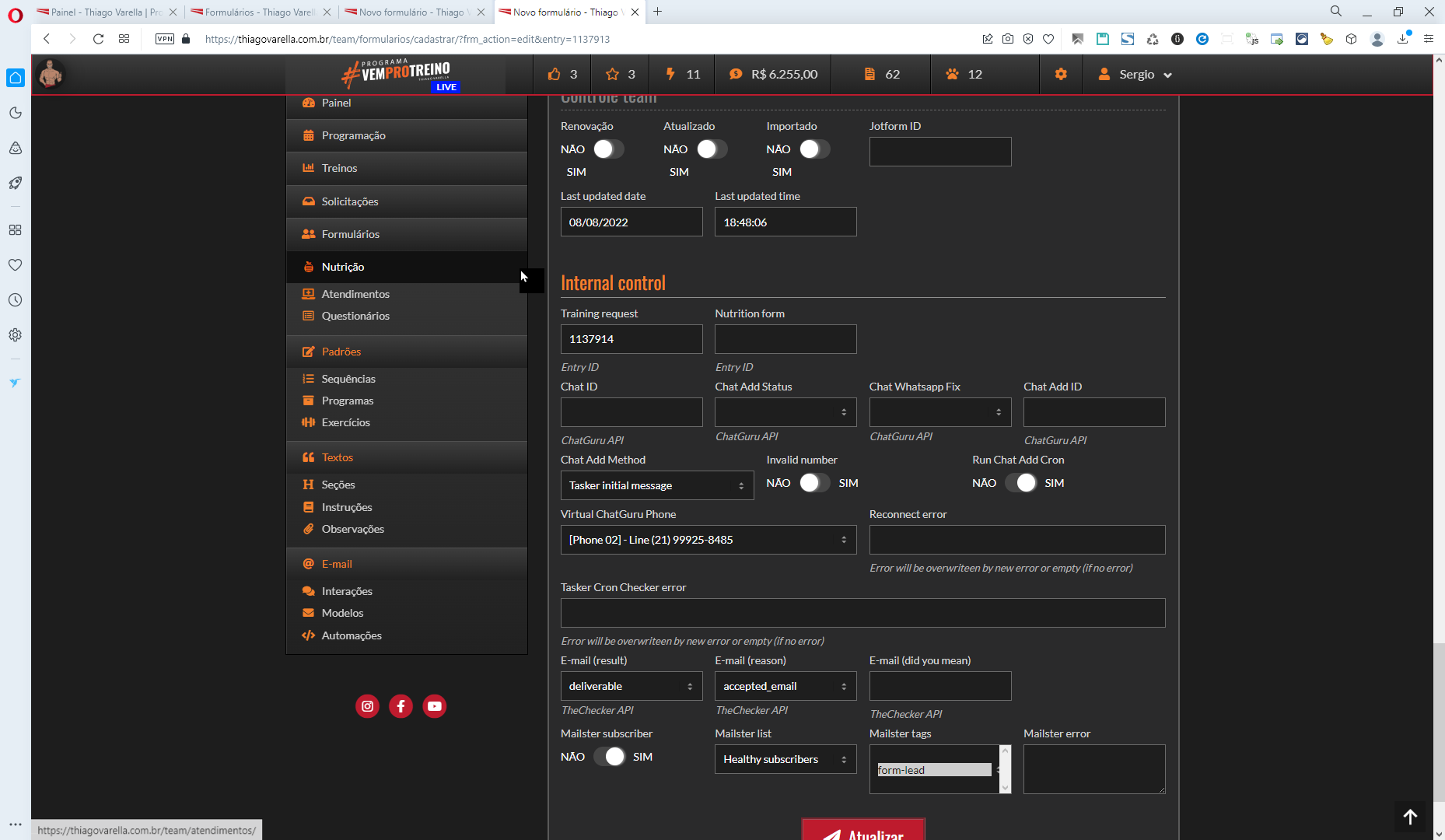Viewport: 1445px width, 840px height.
Task: Open the Chat Add Method dropdown
Action: click(656, 485)
